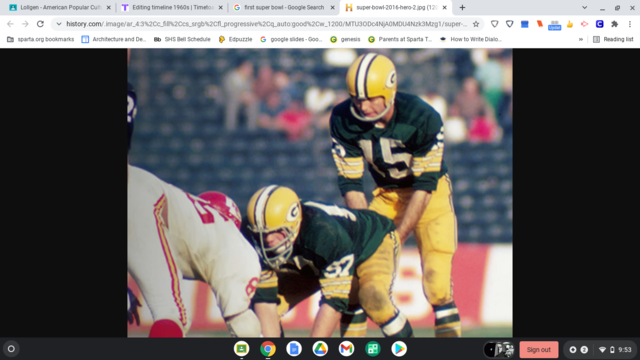Open the Chrome three-dot menu
The image size is (640, 360).
click(x=630, y=24)
